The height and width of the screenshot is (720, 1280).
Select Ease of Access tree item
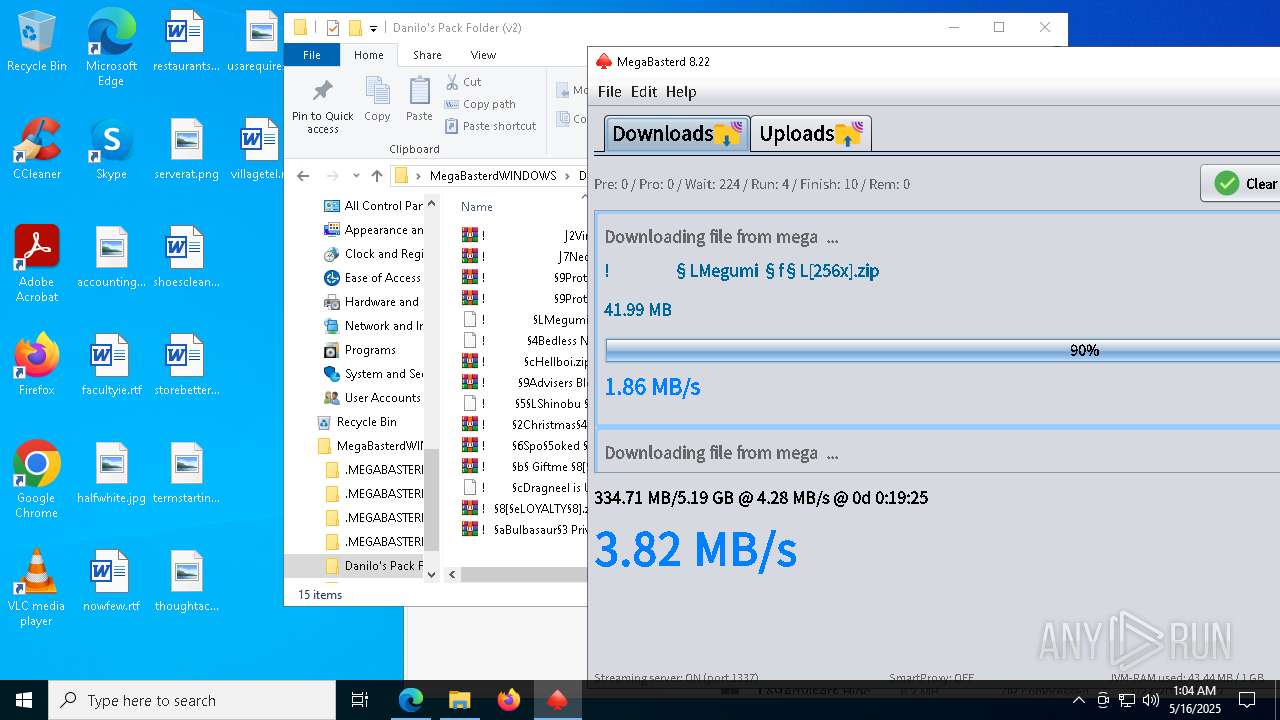374,278
